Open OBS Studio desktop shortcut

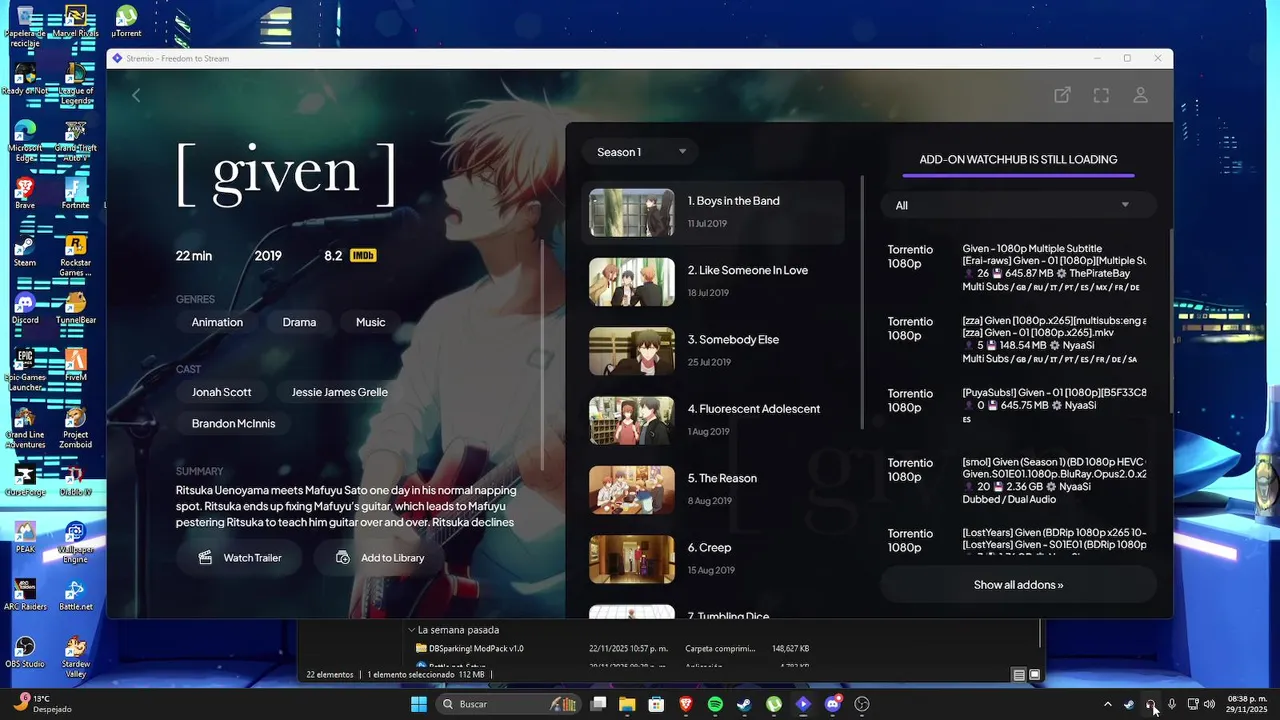pyautogui.click(x=25, y=652)
